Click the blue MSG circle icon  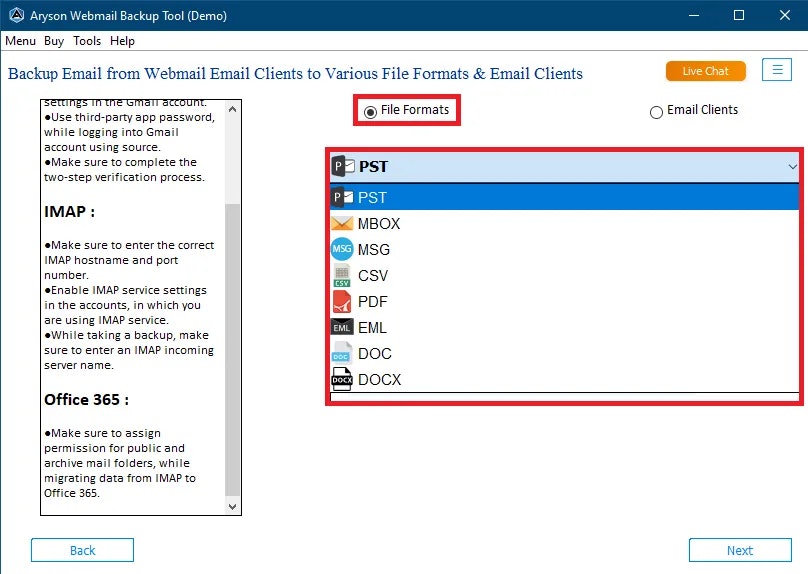click(x=342, y=249)
